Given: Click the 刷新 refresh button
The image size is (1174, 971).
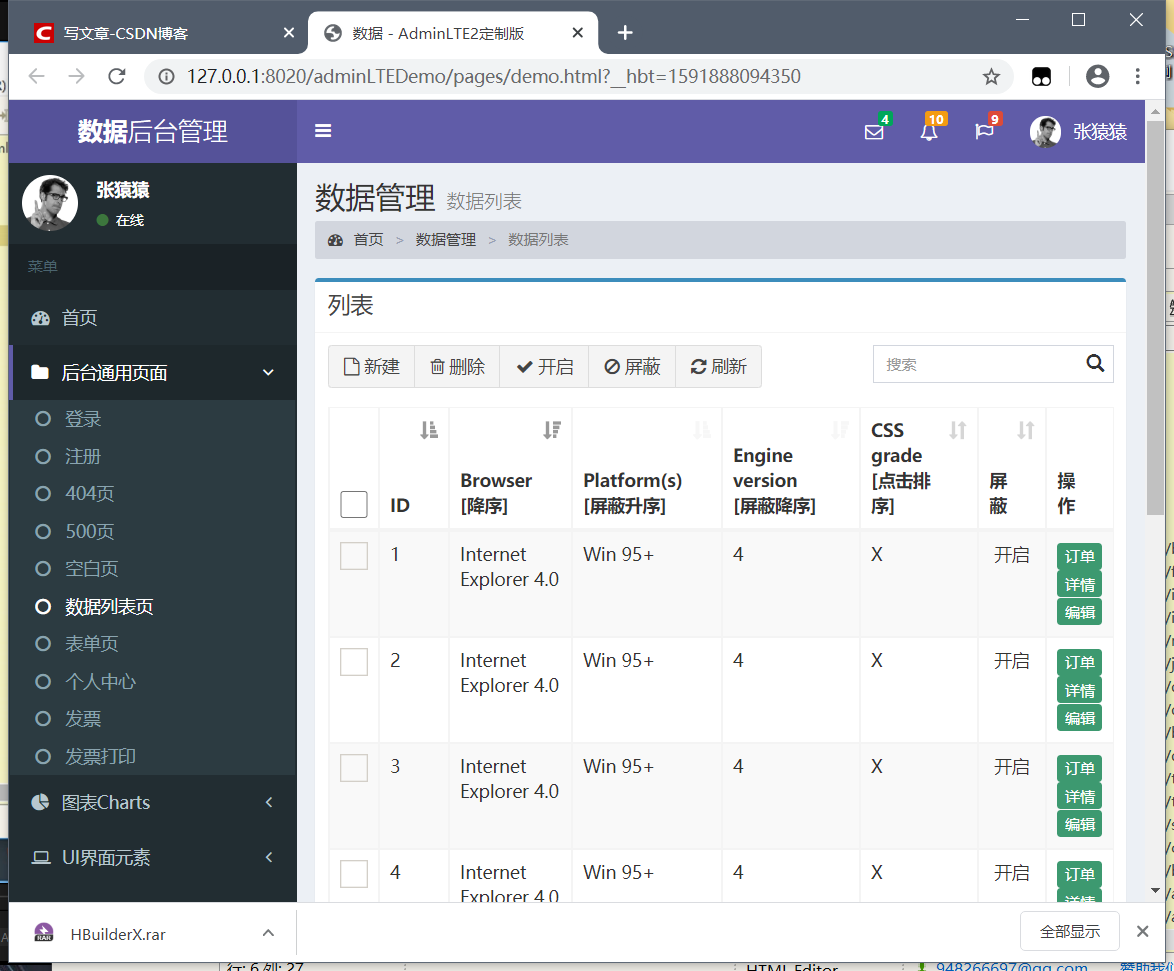Looking at the screenshot, I should click(x=718, y=366).
